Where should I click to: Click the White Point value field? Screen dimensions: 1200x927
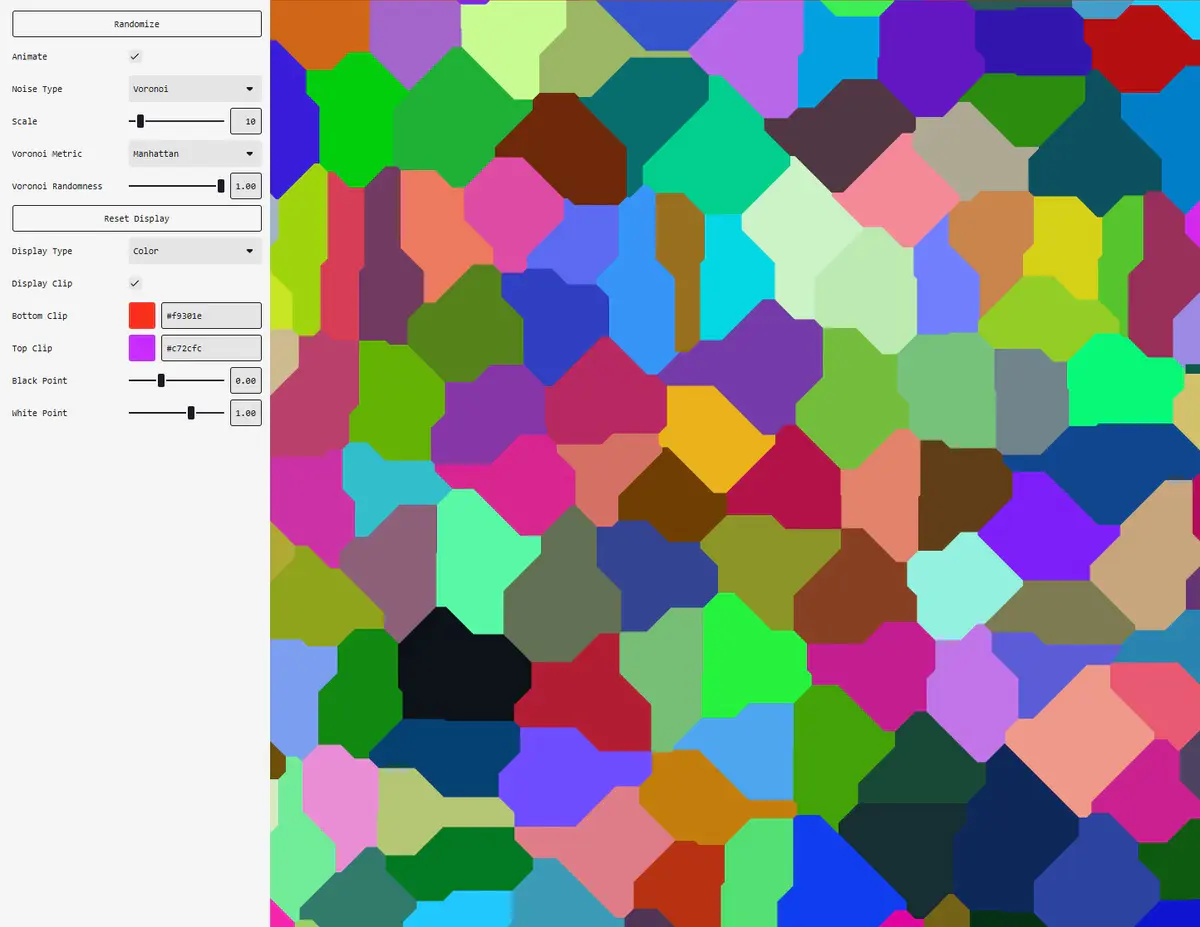point(246,413)
